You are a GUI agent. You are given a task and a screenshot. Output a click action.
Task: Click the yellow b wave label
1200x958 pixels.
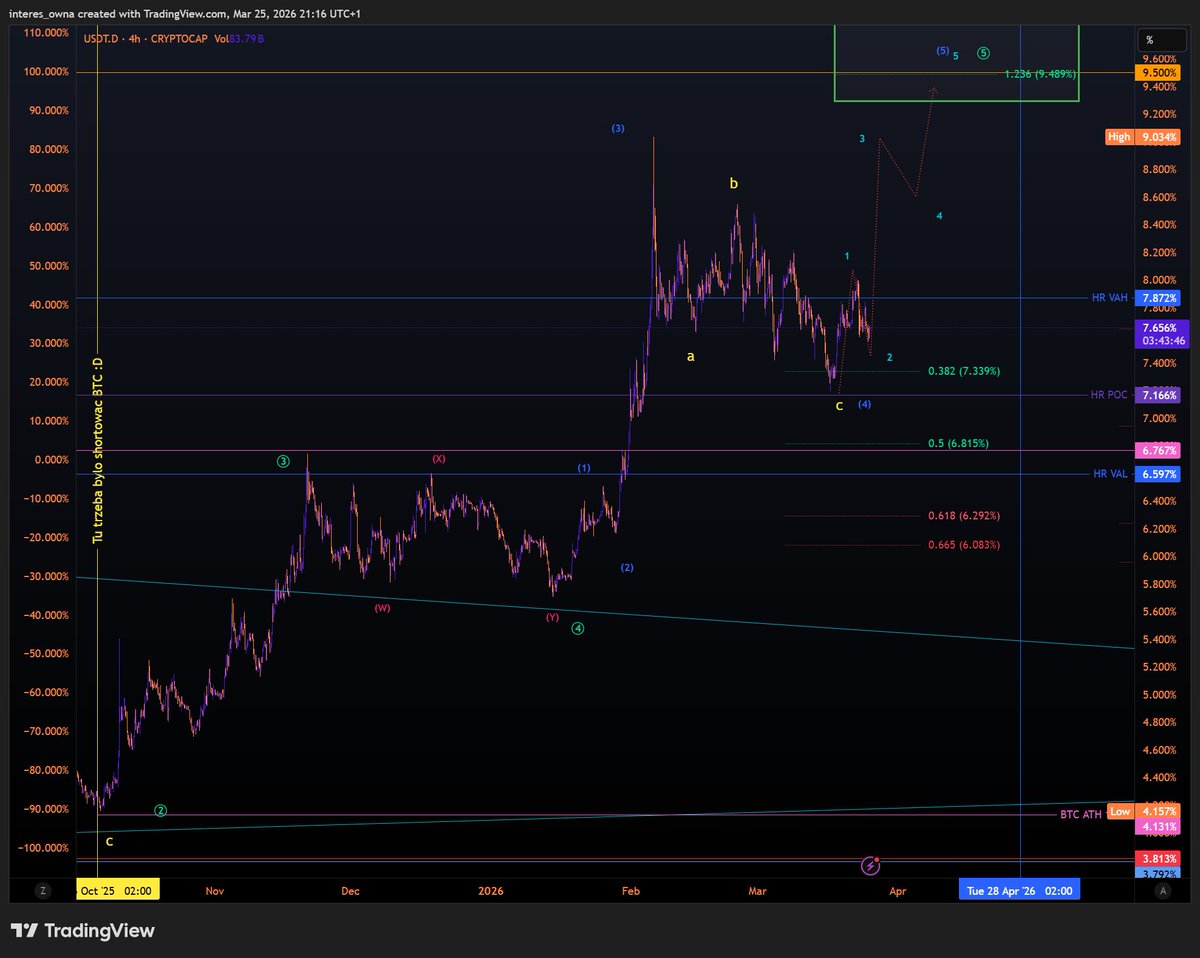tap(734, 183)
